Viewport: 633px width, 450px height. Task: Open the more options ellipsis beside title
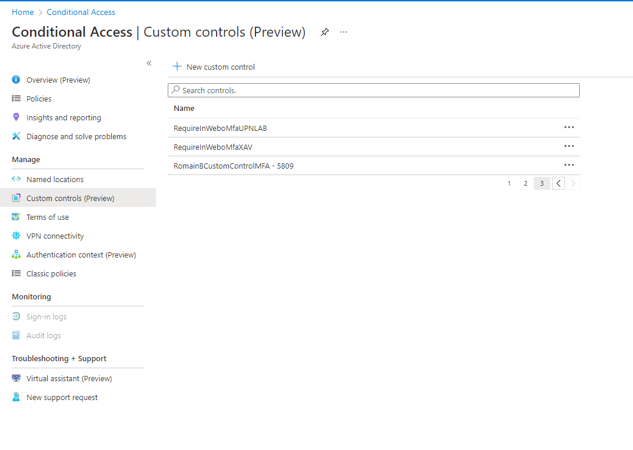tap(344, 32)
